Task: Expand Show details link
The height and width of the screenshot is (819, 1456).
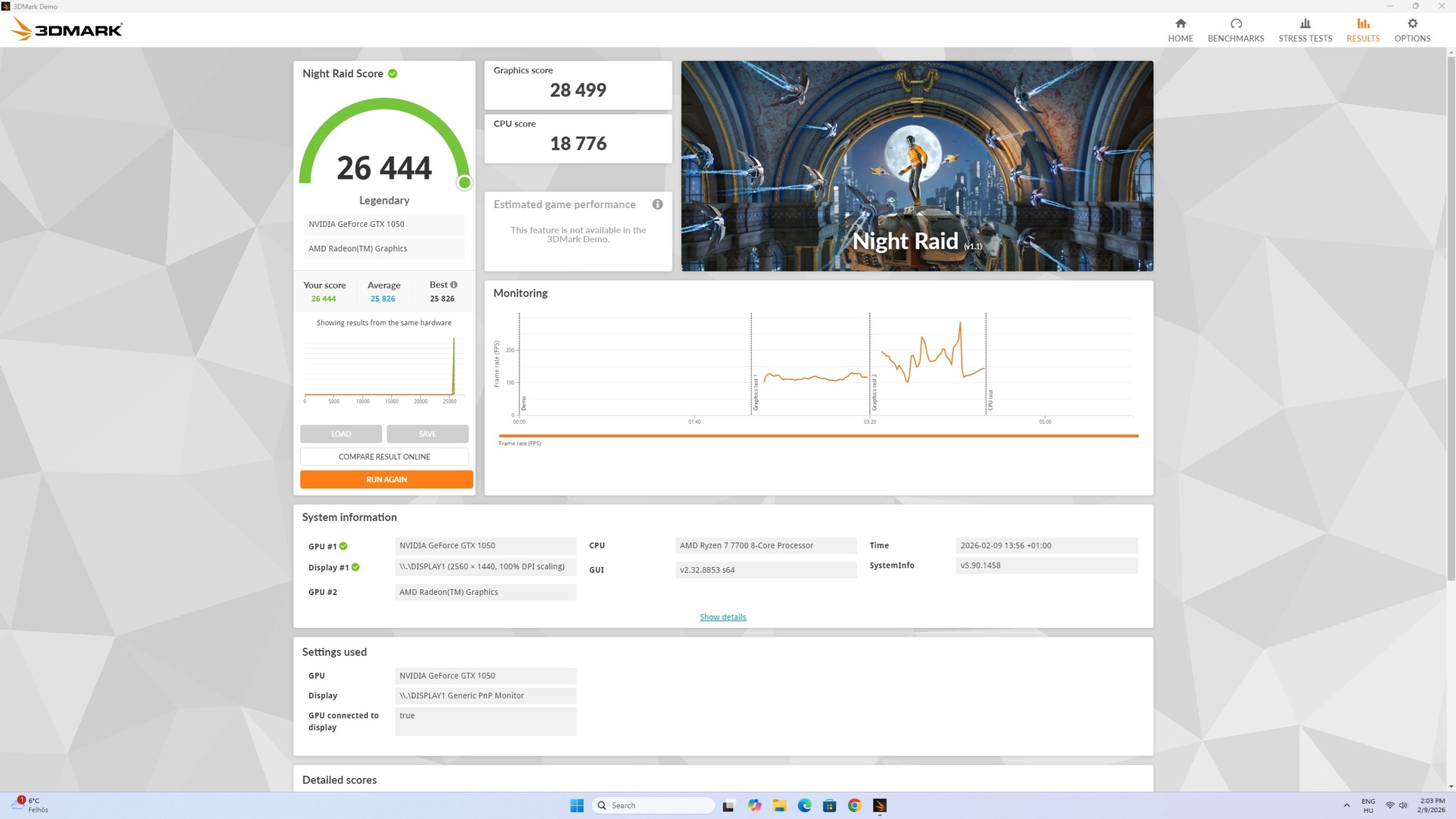Action: 722,617
